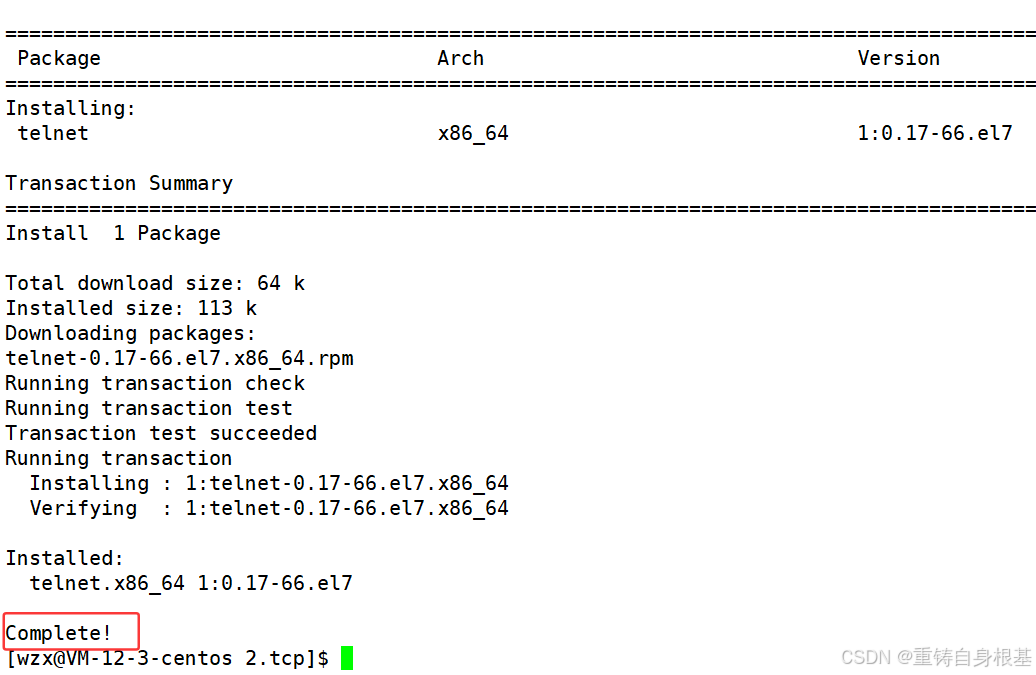1036x675 pixels.
Task: Select the "Arch" column header
Action: coord(461,58)
